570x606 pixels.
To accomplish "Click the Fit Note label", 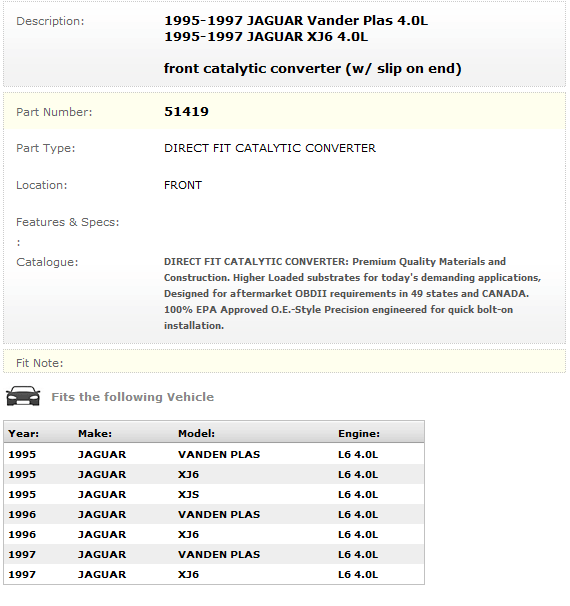I will (x=39, y=363).
